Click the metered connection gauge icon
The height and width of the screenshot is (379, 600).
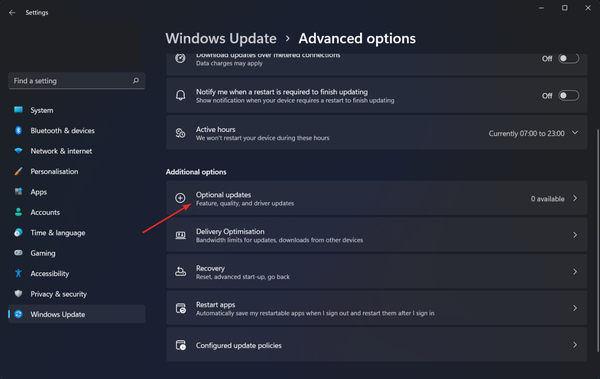(180, 58)
